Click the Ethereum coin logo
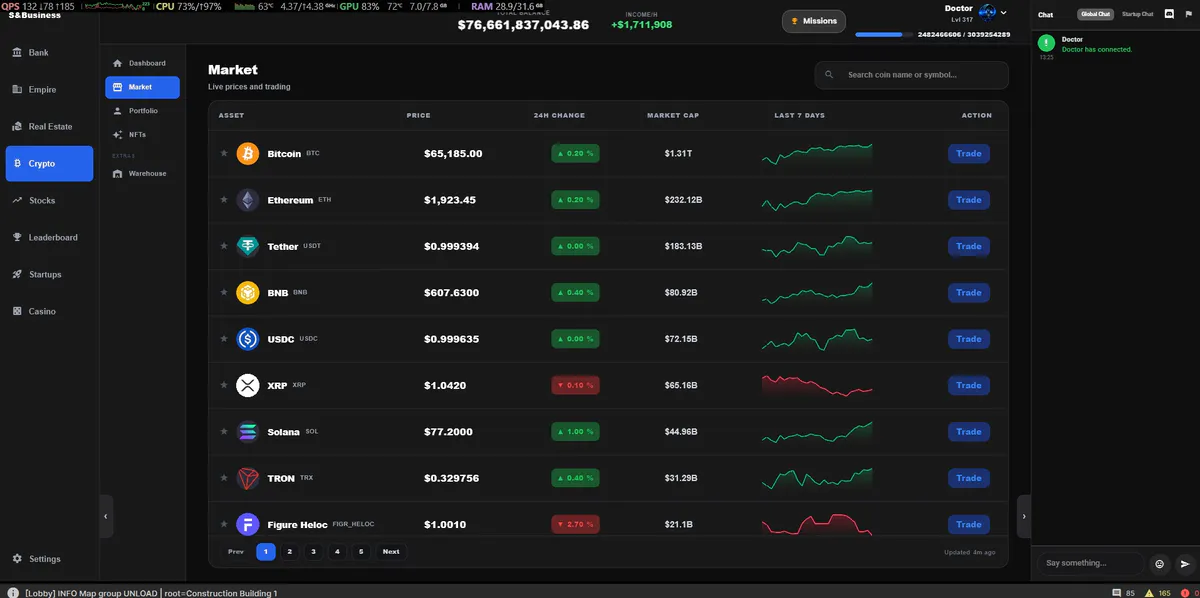 (247, 200)
